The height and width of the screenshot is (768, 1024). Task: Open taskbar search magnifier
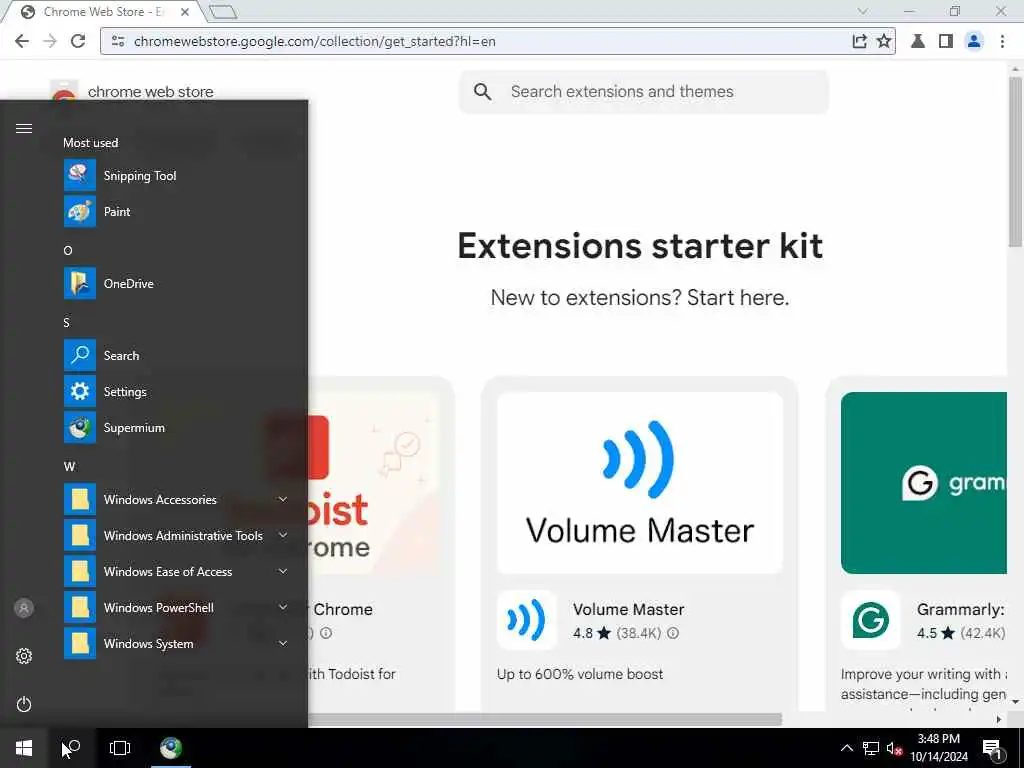[72, 748]
